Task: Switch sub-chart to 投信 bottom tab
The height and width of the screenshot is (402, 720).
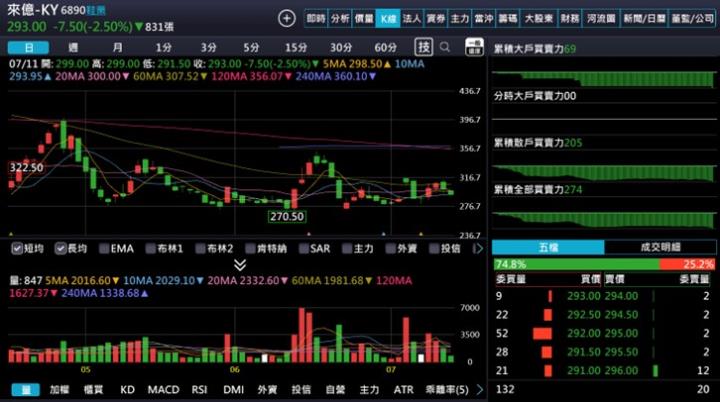Action: tap(301, 390)
